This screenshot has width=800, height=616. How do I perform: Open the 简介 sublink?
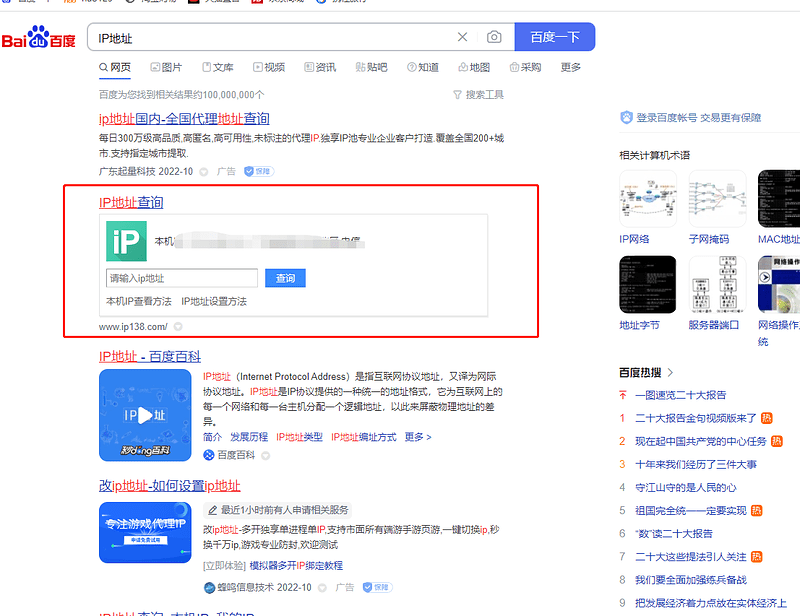212,437
